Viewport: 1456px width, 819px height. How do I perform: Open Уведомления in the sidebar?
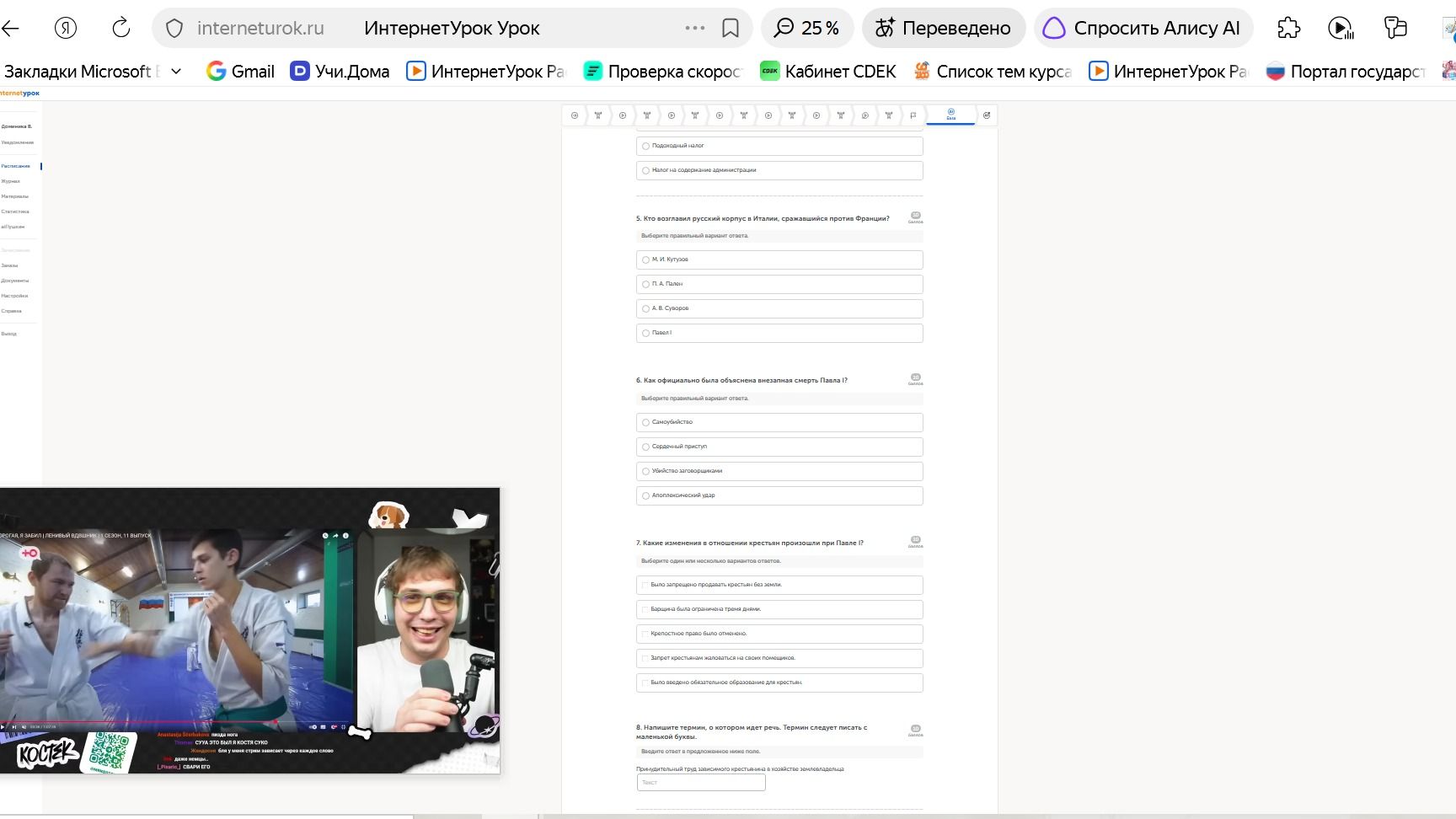[18, 142]
